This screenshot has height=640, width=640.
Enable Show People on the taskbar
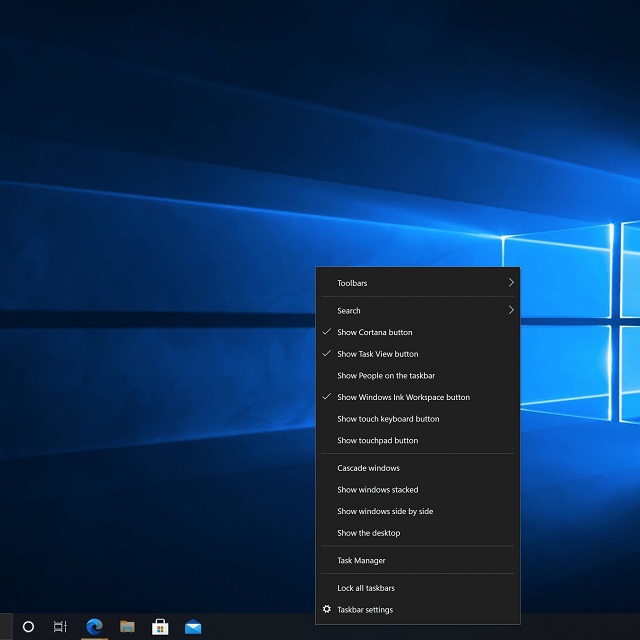[418, 376]
